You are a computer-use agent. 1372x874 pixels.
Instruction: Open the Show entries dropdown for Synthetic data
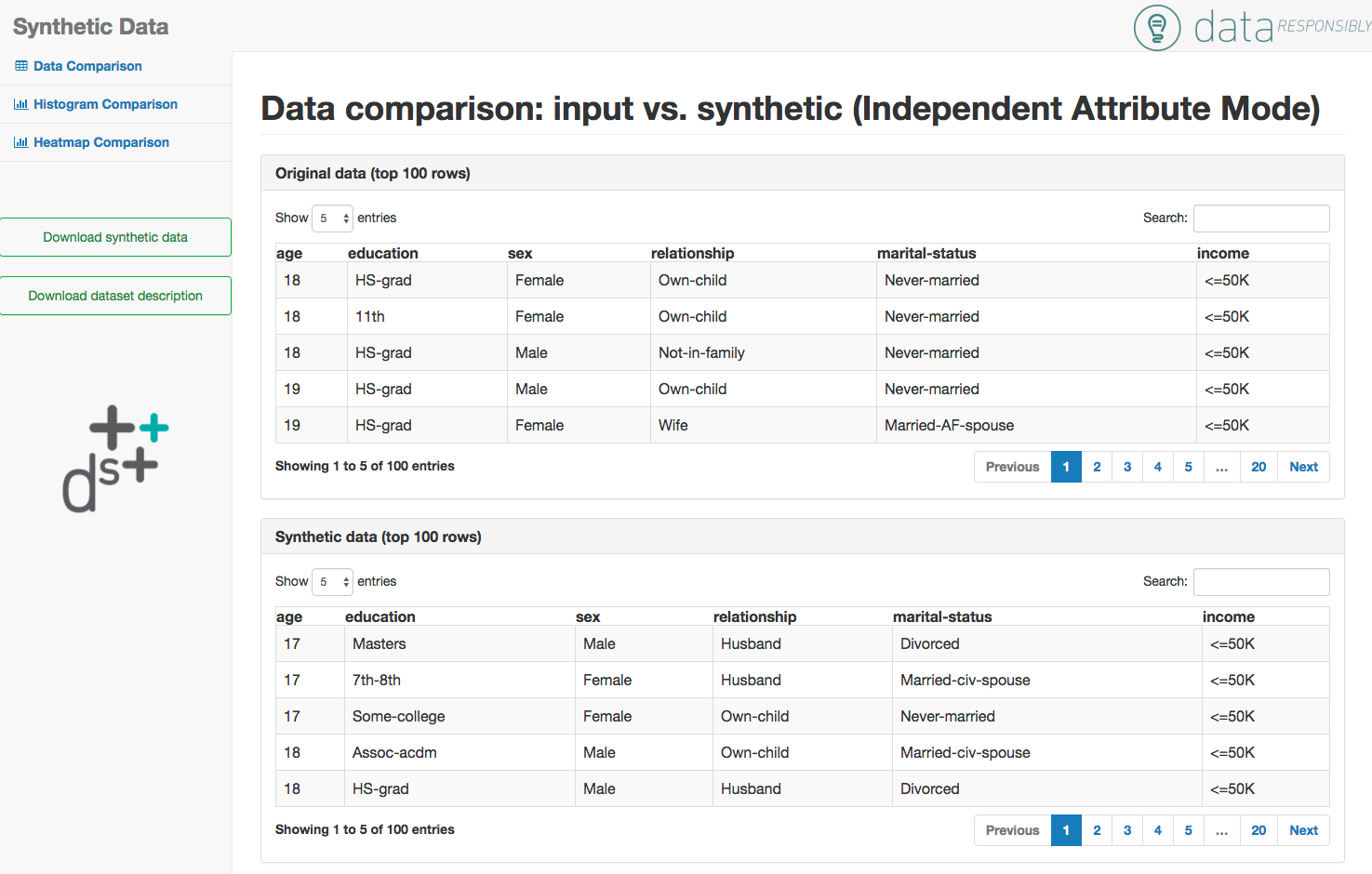[332, 582]
